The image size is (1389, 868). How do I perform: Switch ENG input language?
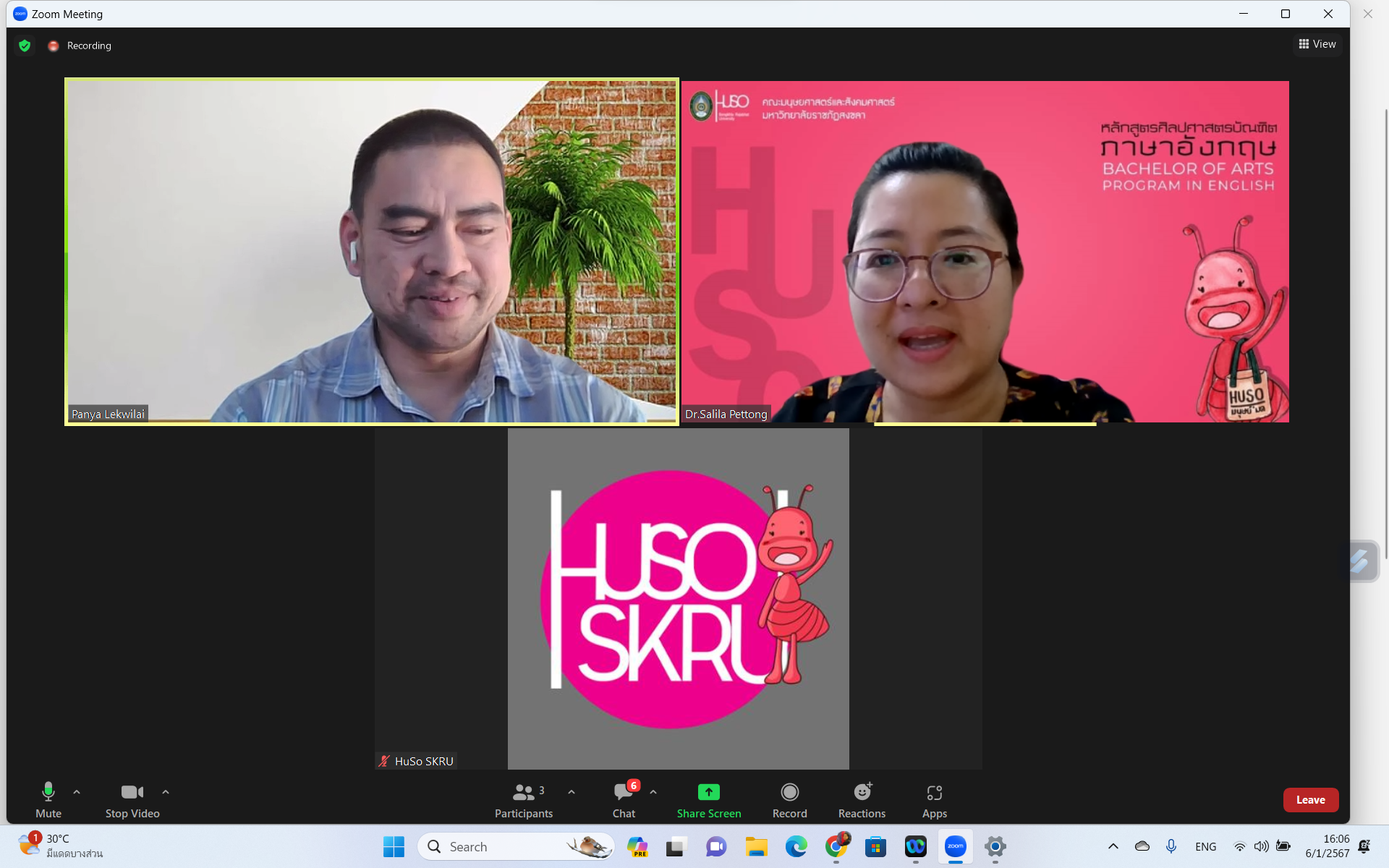(x=1205, y=846)
